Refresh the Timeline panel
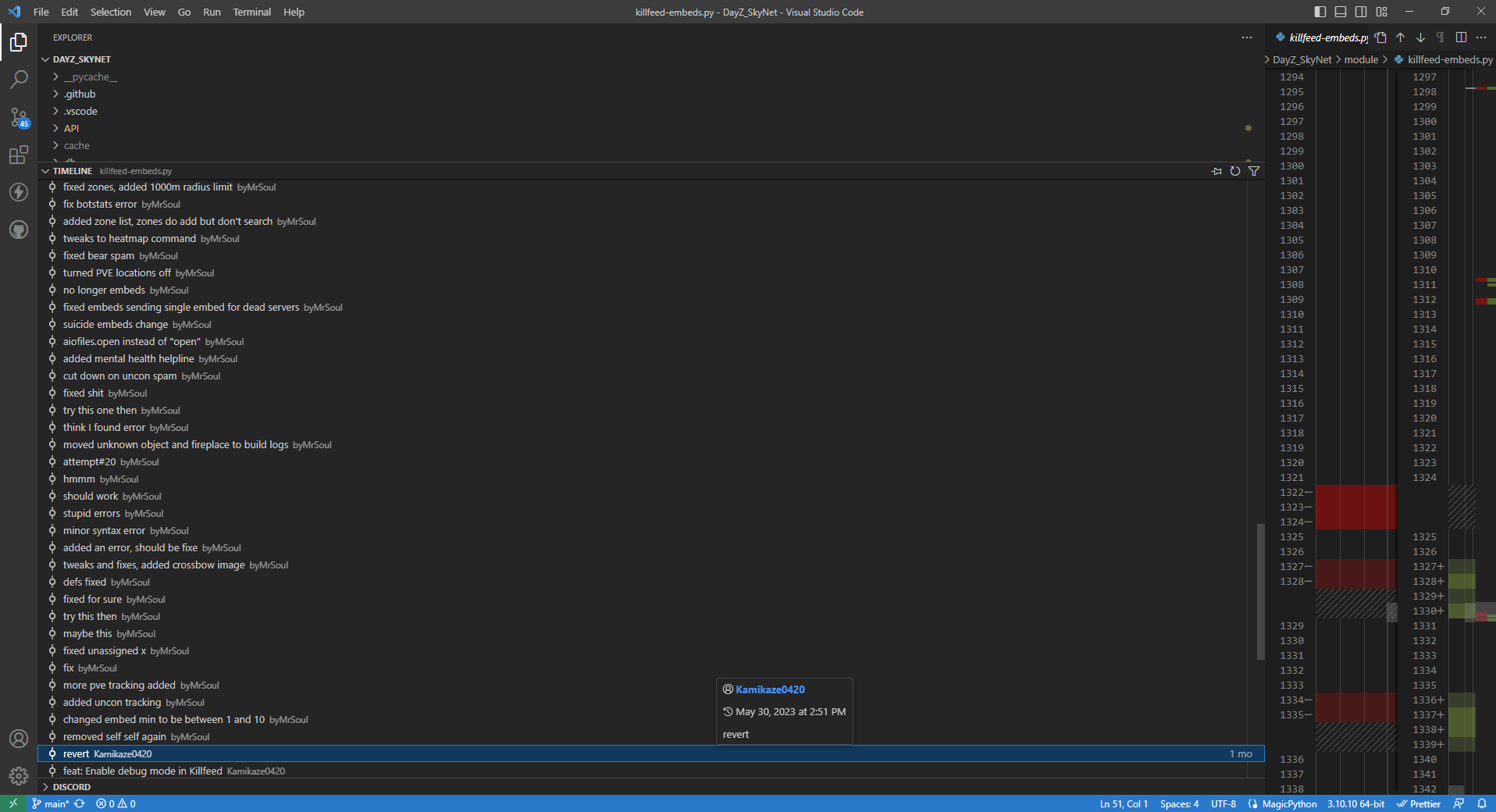This screenshot has width=1496, height=812. [1235, 171]
